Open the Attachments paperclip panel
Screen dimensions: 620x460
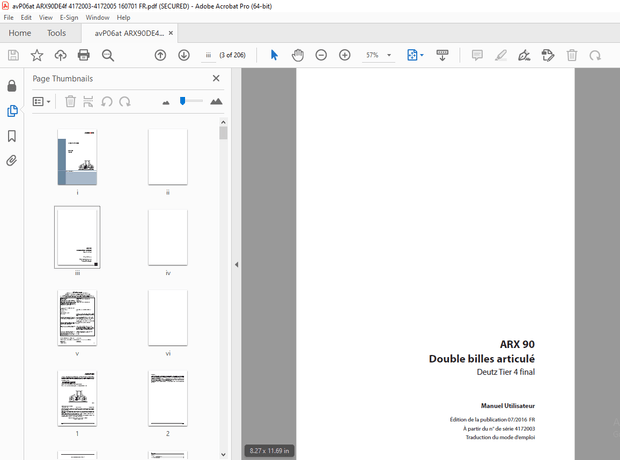pos(11,161)
